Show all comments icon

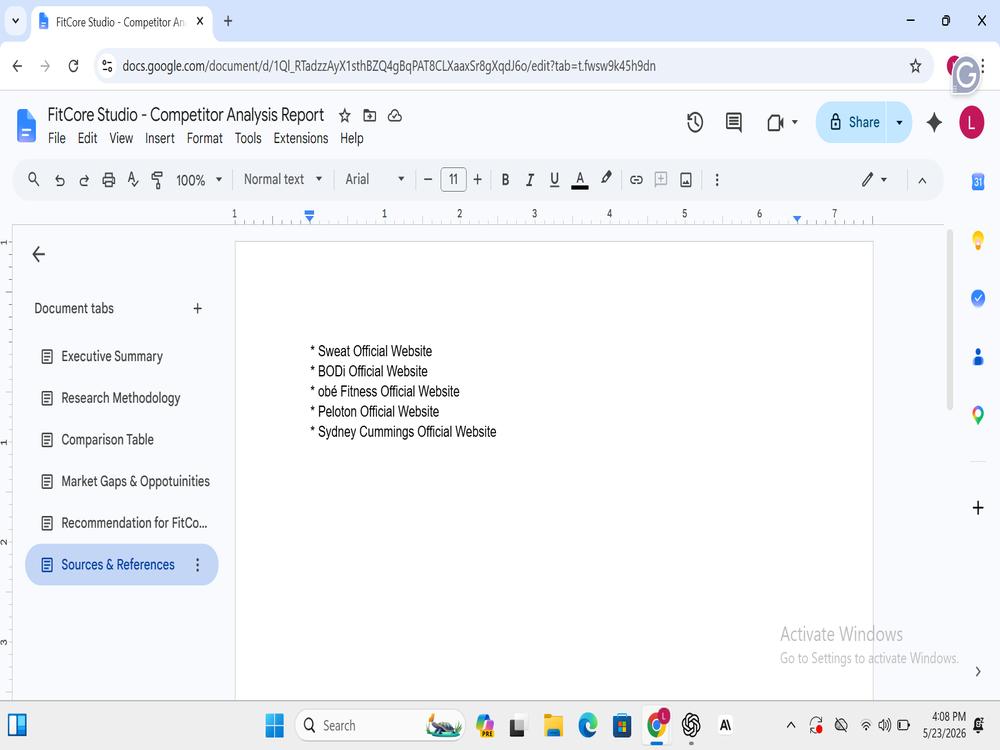click(733, 122)
